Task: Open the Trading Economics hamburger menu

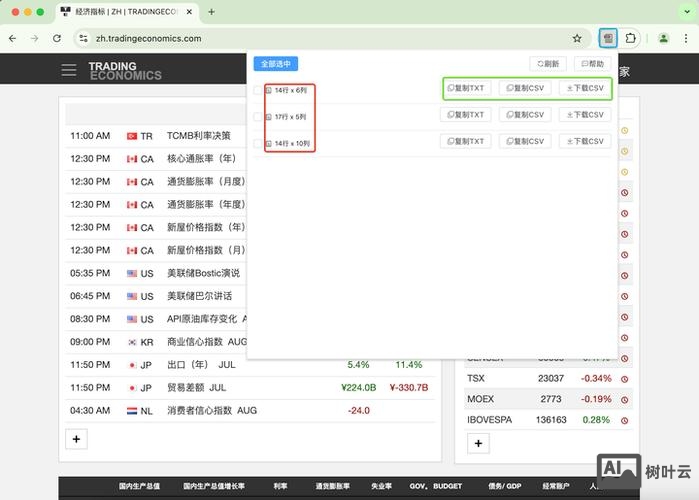Action: click(x=69, y=70)
